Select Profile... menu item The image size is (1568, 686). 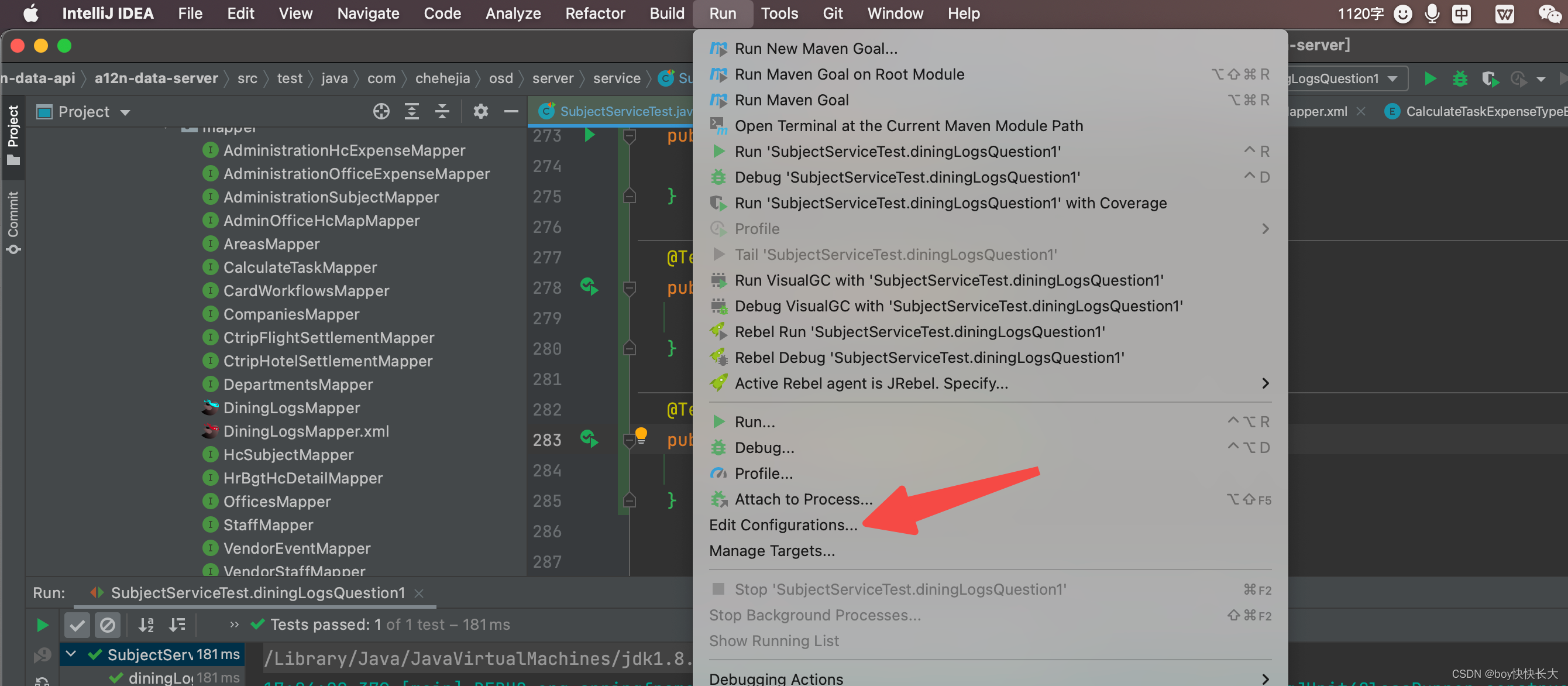(x=990, y=474)
